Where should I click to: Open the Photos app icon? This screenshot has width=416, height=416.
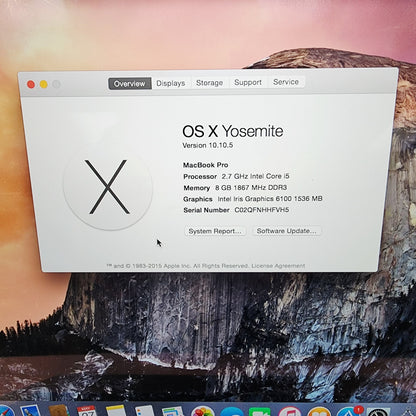pos(202,411)
